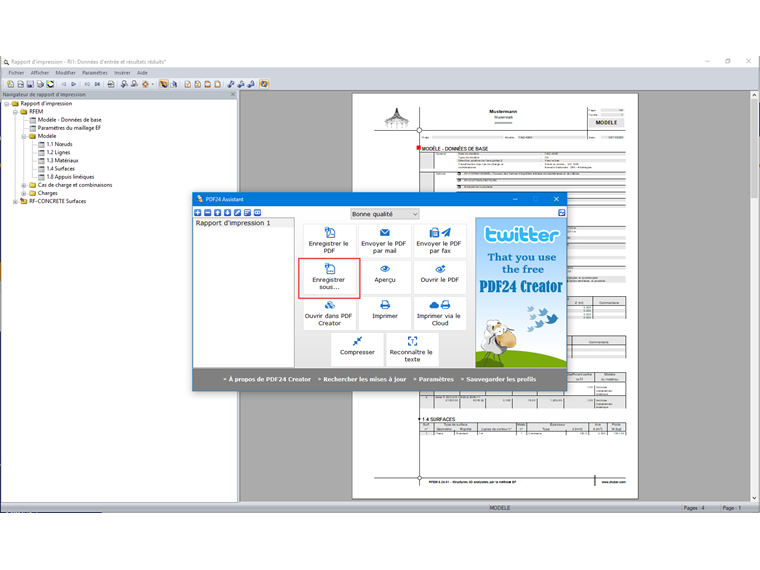Screen dimensions: 760x570
Task: Close the Navigateur de rapport d'impression panel
Action: [233, 95]
